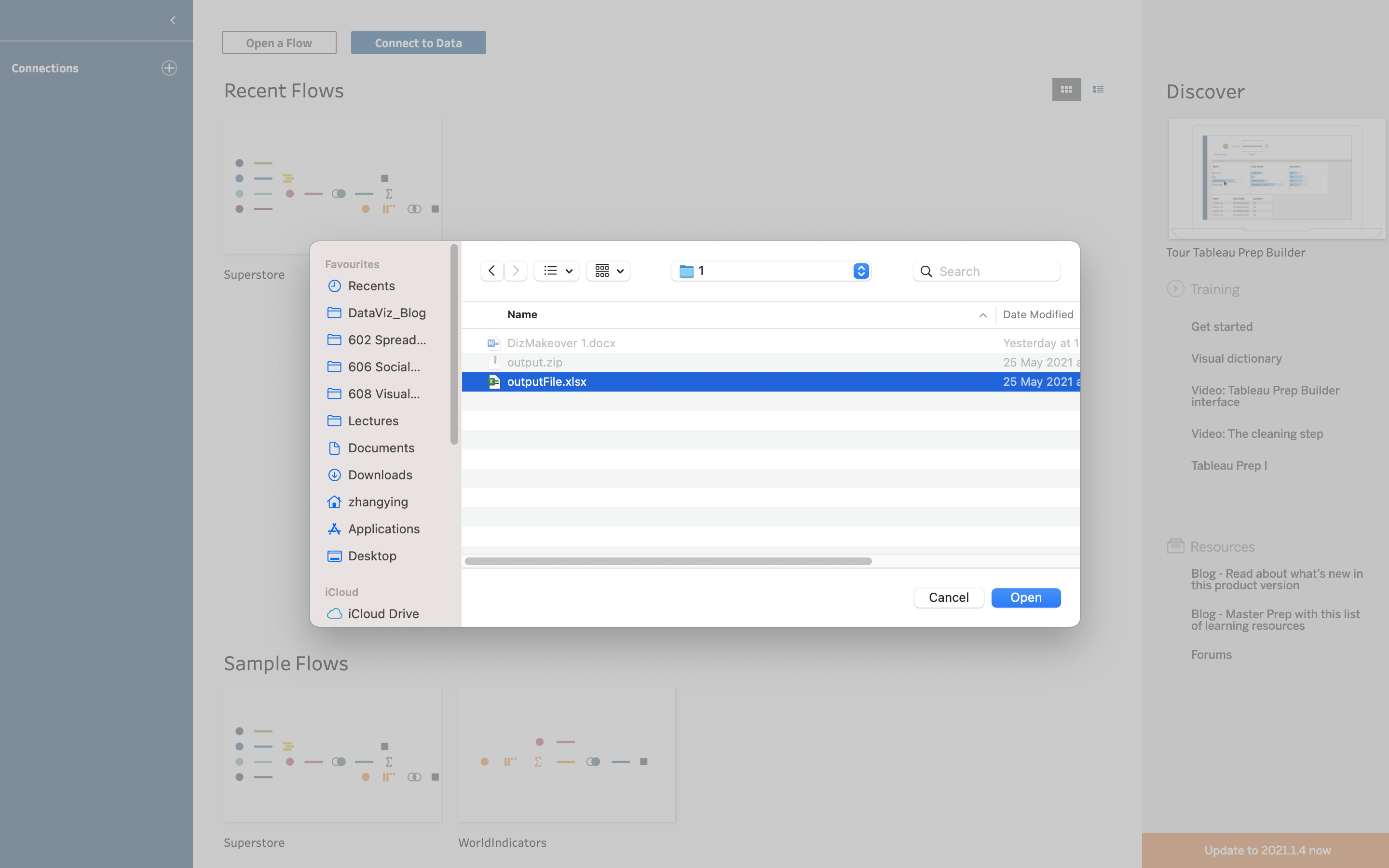The height and width of the screenshot is (868, 1389).
Task: Click the Tour Tableau Prep Builder link
Action: pos(1235,253)
